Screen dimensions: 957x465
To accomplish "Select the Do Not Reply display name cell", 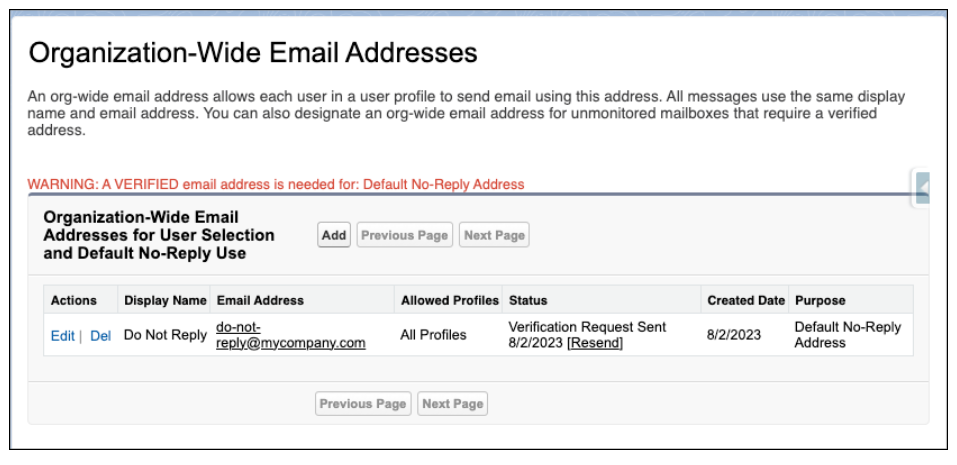I will pyautogui.click(x=165, y=335).
